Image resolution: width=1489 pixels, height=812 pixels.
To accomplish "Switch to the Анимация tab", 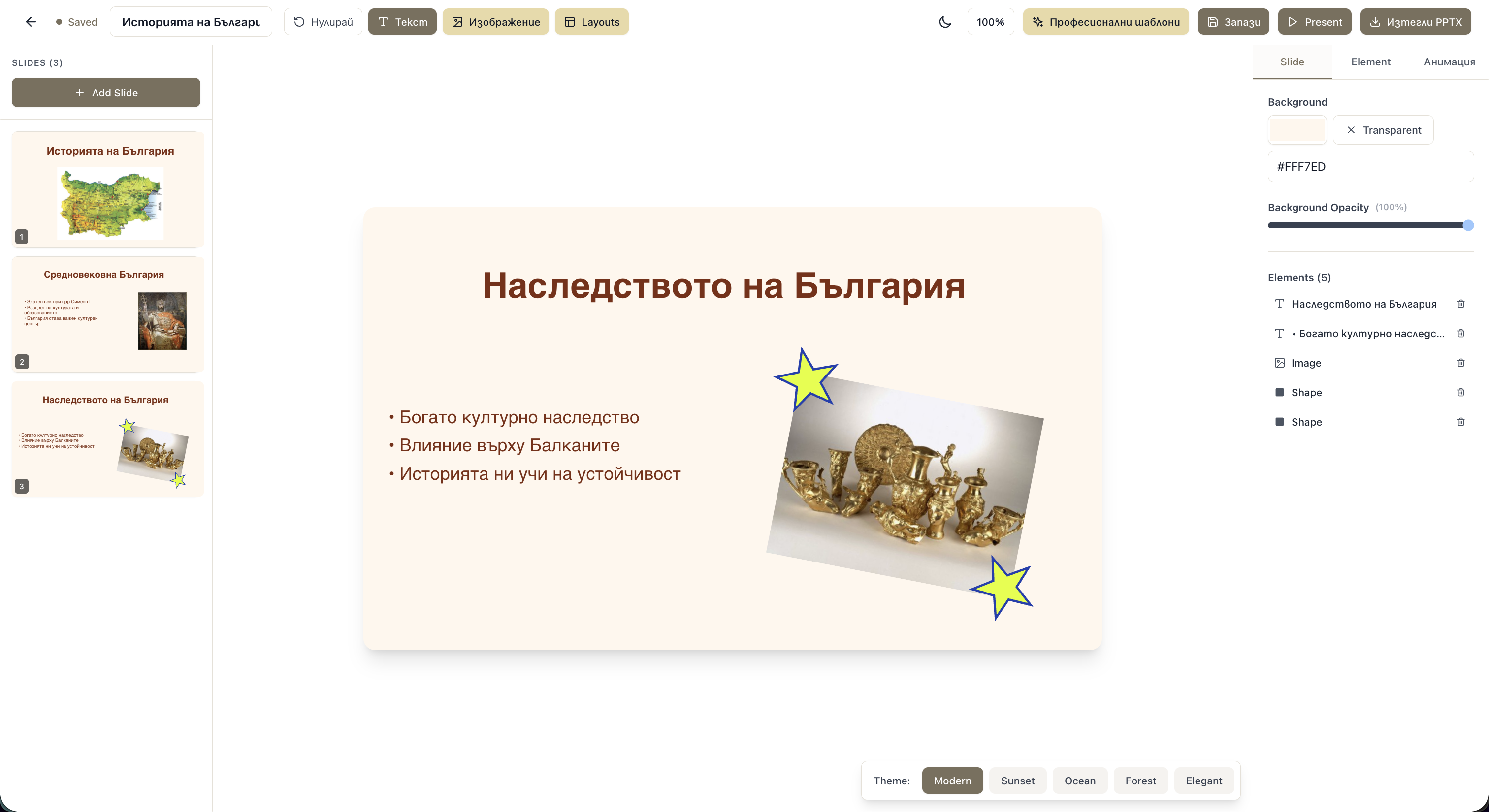I will (1449, 62).
